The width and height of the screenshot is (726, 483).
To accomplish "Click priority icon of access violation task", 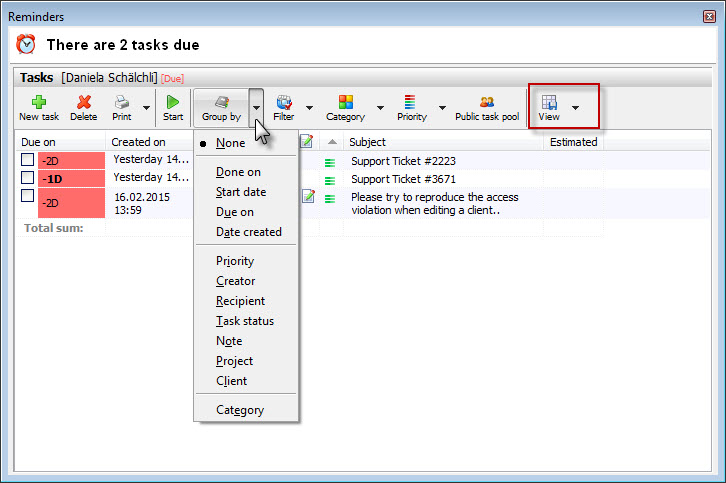I will tap(330, 199).
